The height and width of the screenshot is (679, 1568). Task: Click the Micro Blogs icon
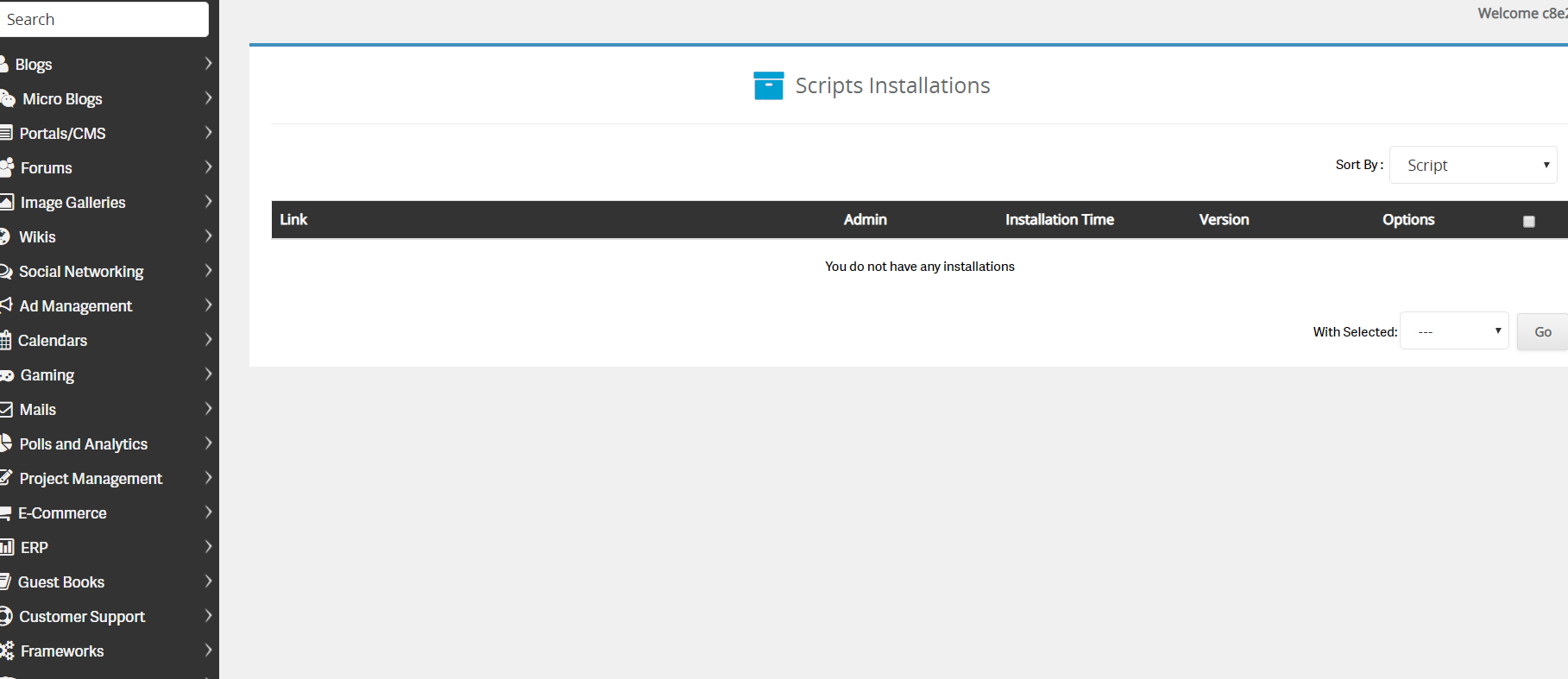coord(9,99)
